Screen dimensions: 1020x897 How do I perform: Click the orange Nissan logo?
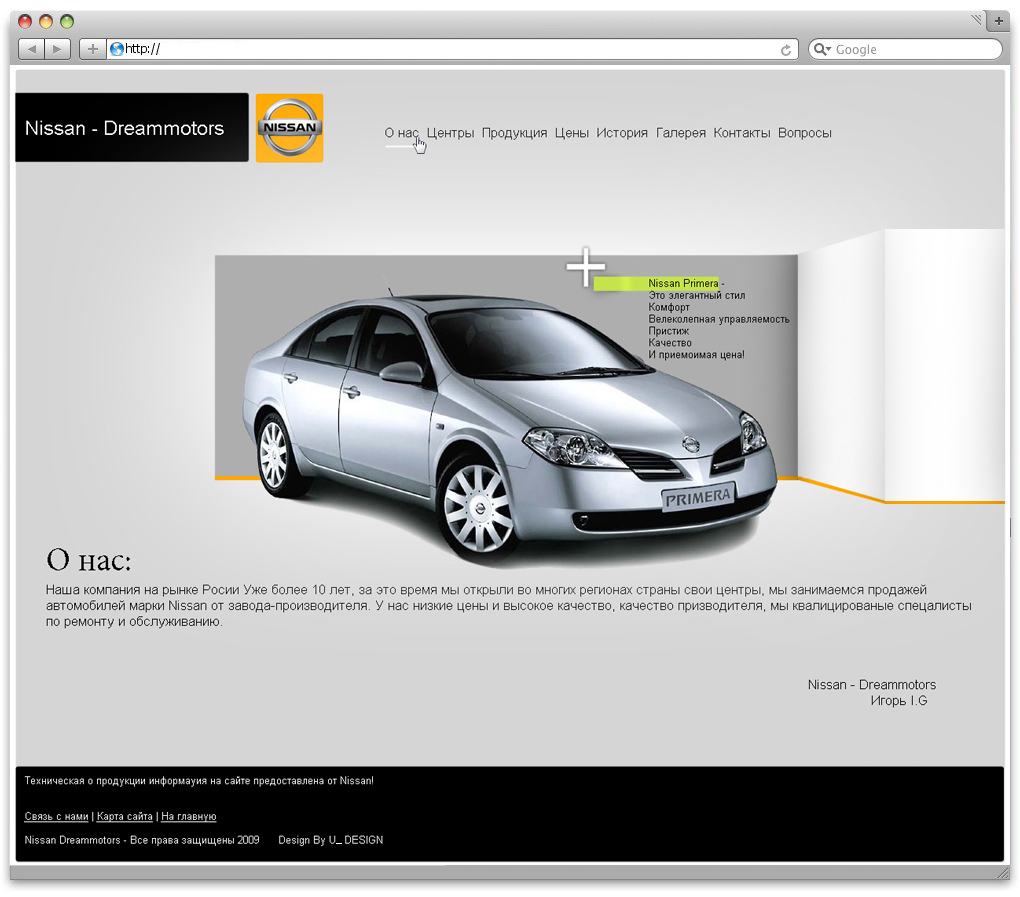[x=289, y=128]
